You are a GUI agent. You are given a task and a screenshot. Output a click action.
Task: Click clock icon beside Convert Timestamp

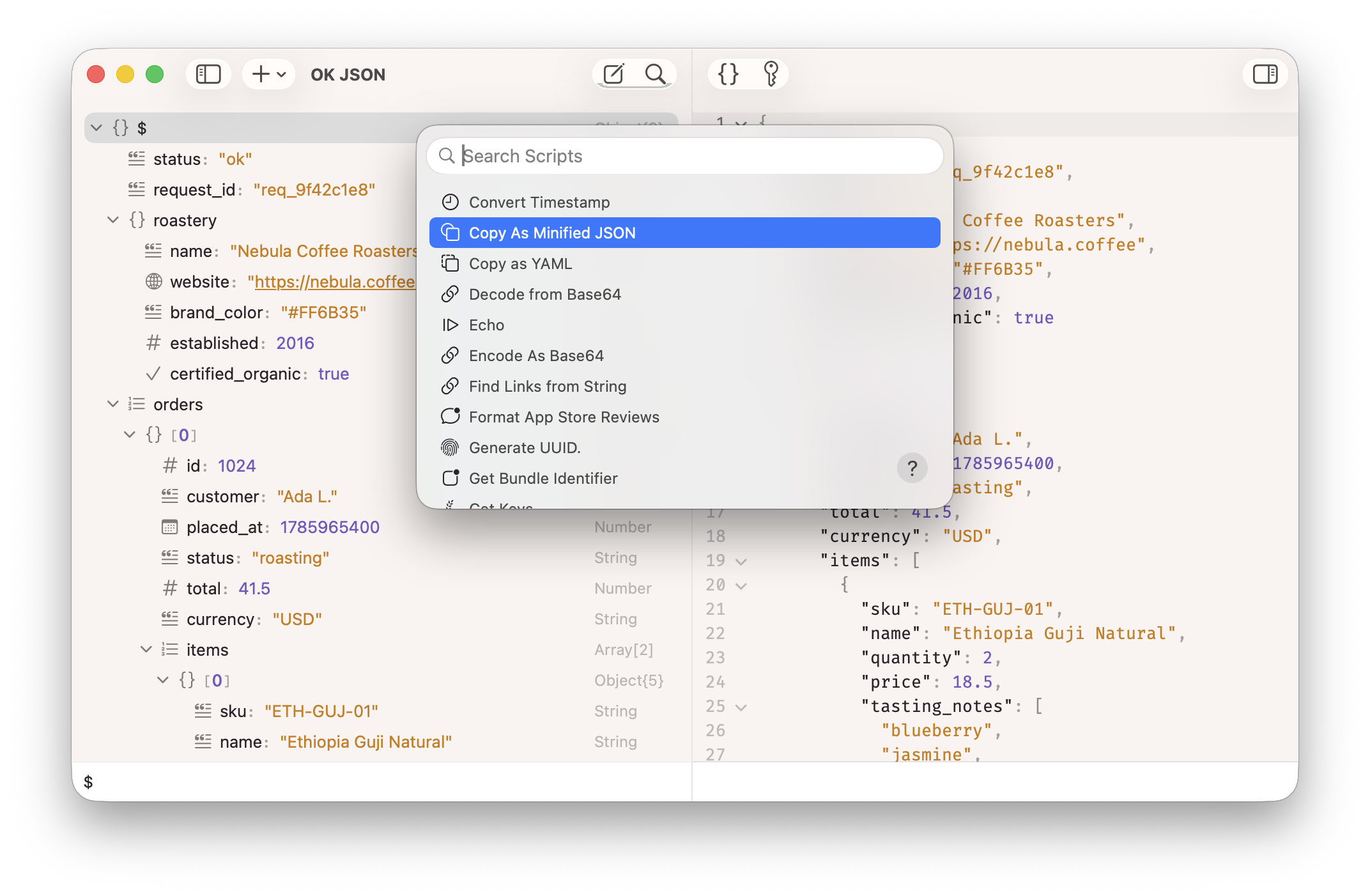[450, 202]
